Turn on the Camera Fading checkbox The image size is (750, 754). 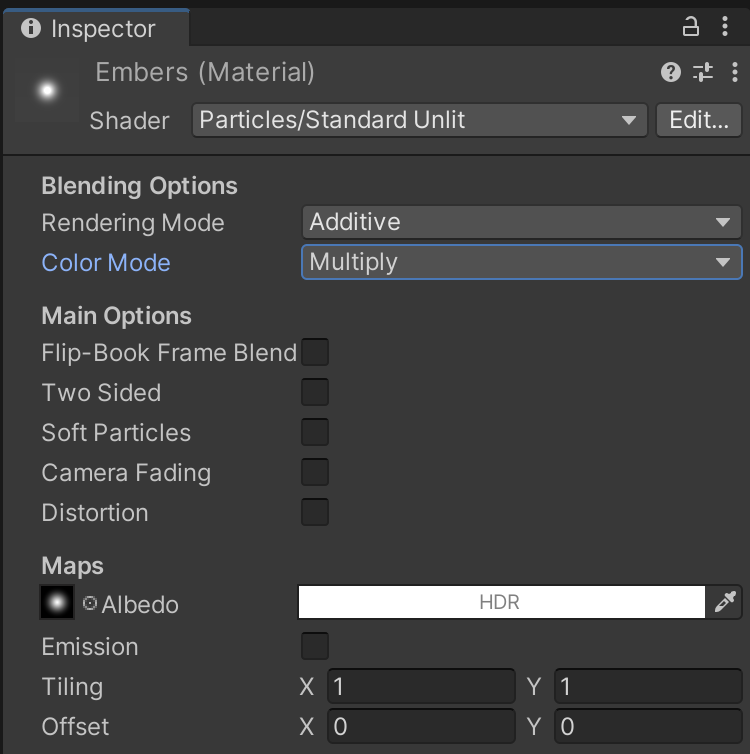[315, 472]
